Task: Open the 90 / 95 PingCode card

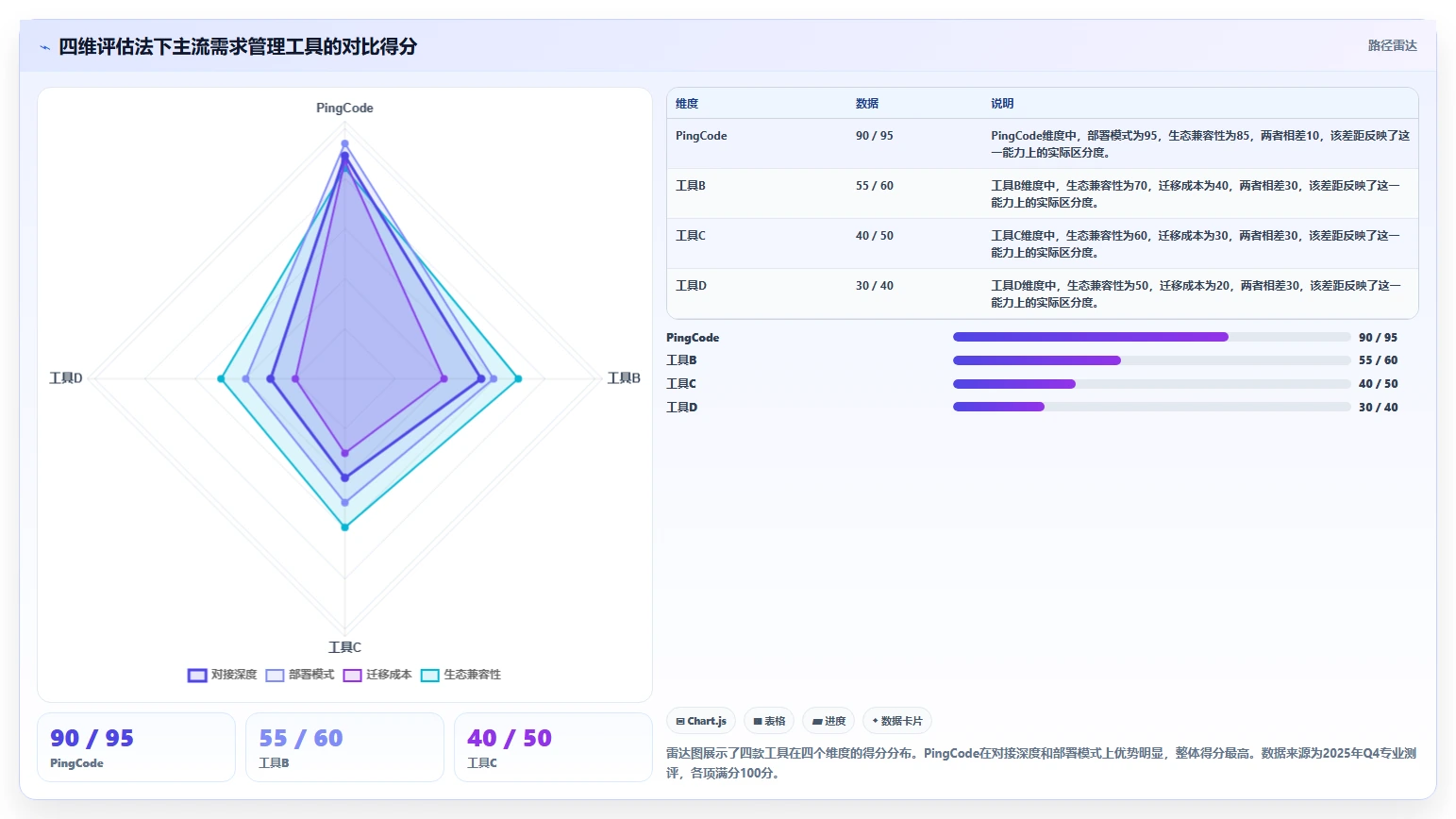Action: [136, 747]
